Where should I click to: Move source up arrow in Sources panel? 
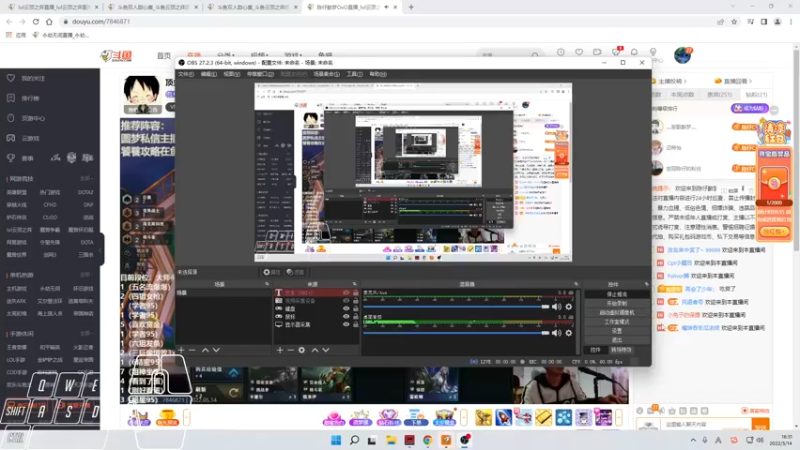(x=315, y=350)
